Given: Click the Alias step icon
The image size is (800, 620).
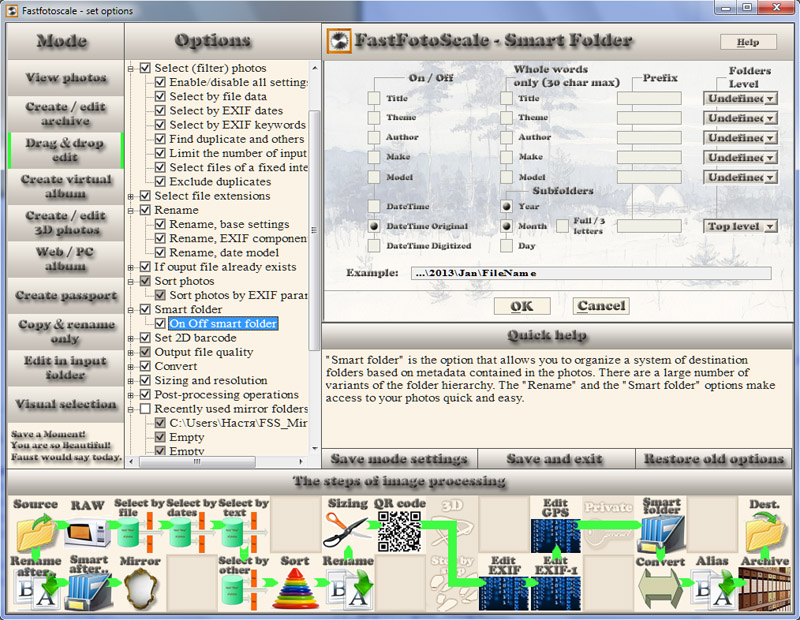Looking at the screenshot, I should tap(713, 590).
